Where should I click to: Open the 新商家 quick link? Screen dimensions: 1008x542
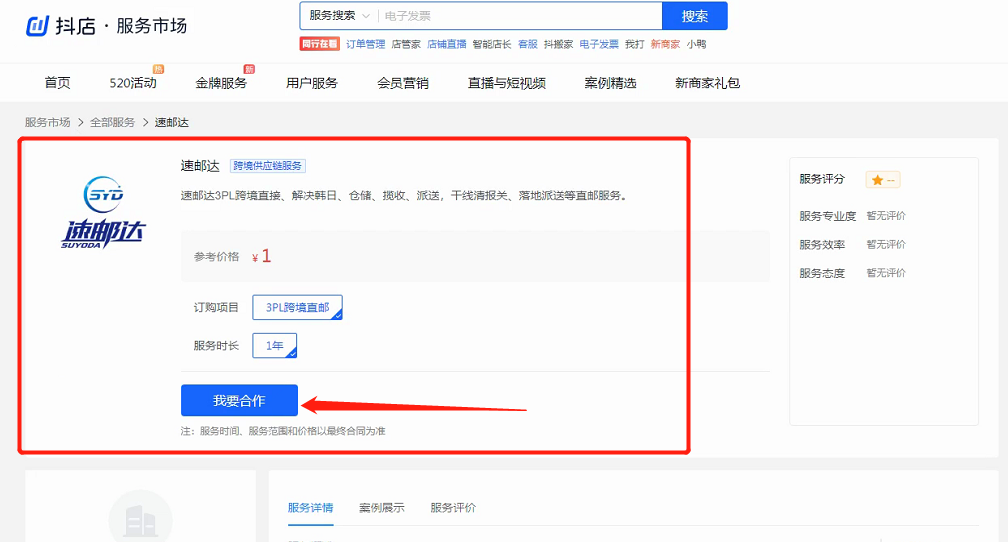[x=665, y=44]
